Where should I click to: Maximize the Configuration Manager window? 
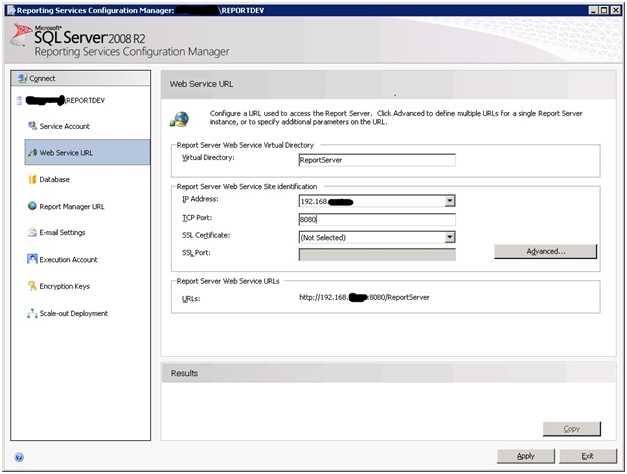[605, 10]
